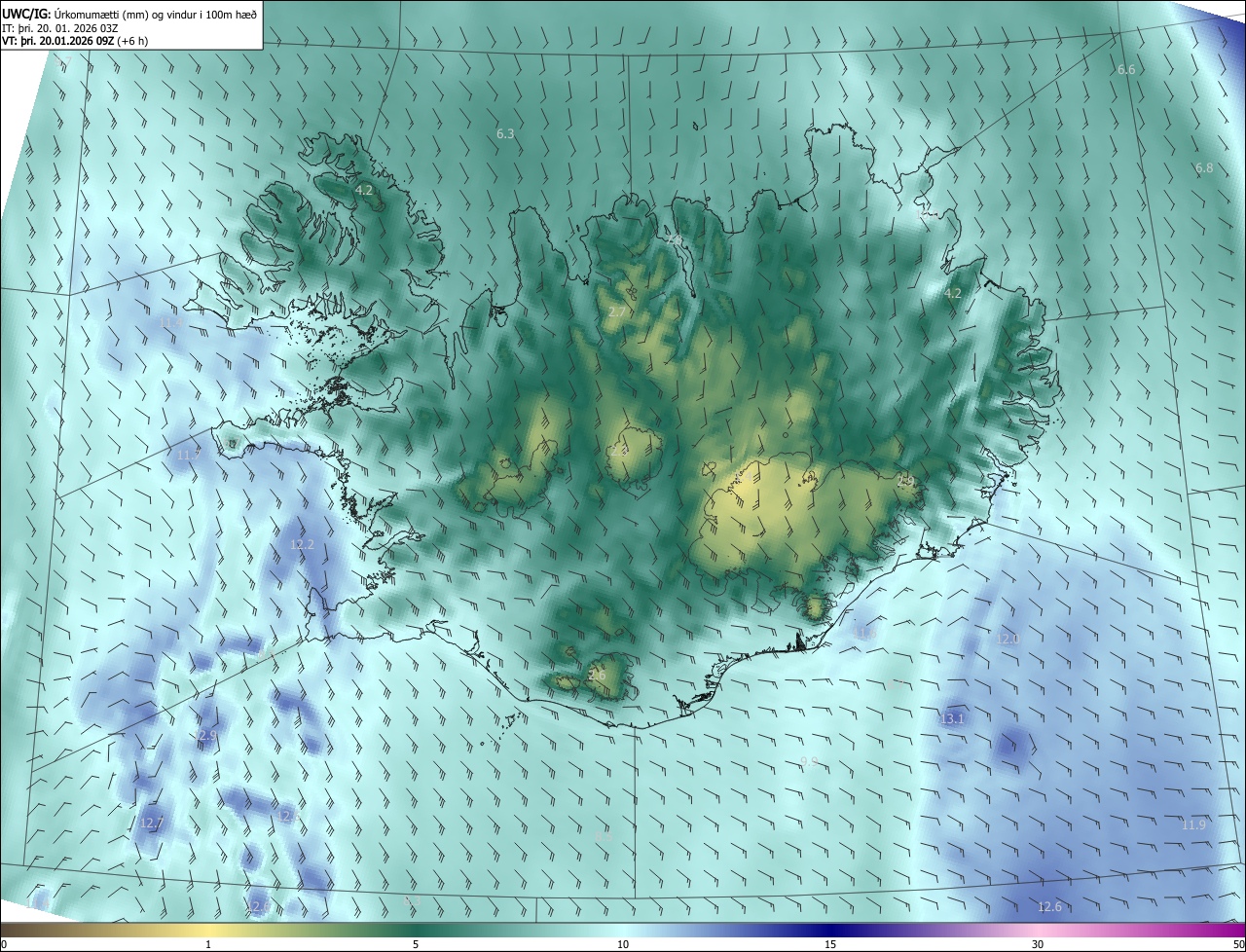1246x952 pixels.
Task: Click the 2.6 value on the southern glacier
Action: point(597,675)
